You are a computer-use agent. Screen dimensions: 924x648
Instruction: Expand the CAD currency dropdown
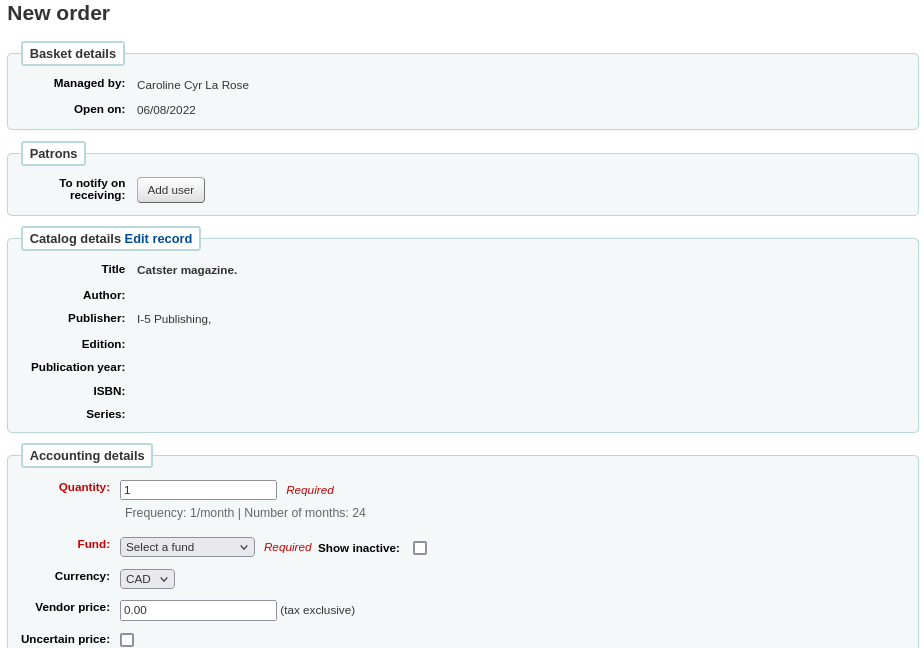click(147, 579)
